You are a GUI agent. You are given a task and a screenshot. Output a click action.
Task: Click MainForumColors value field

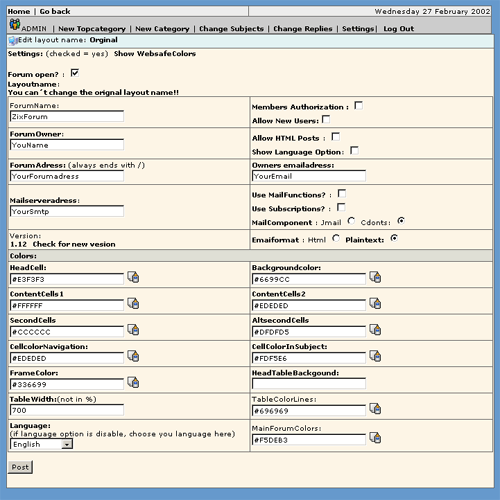(x=309, y=440)
